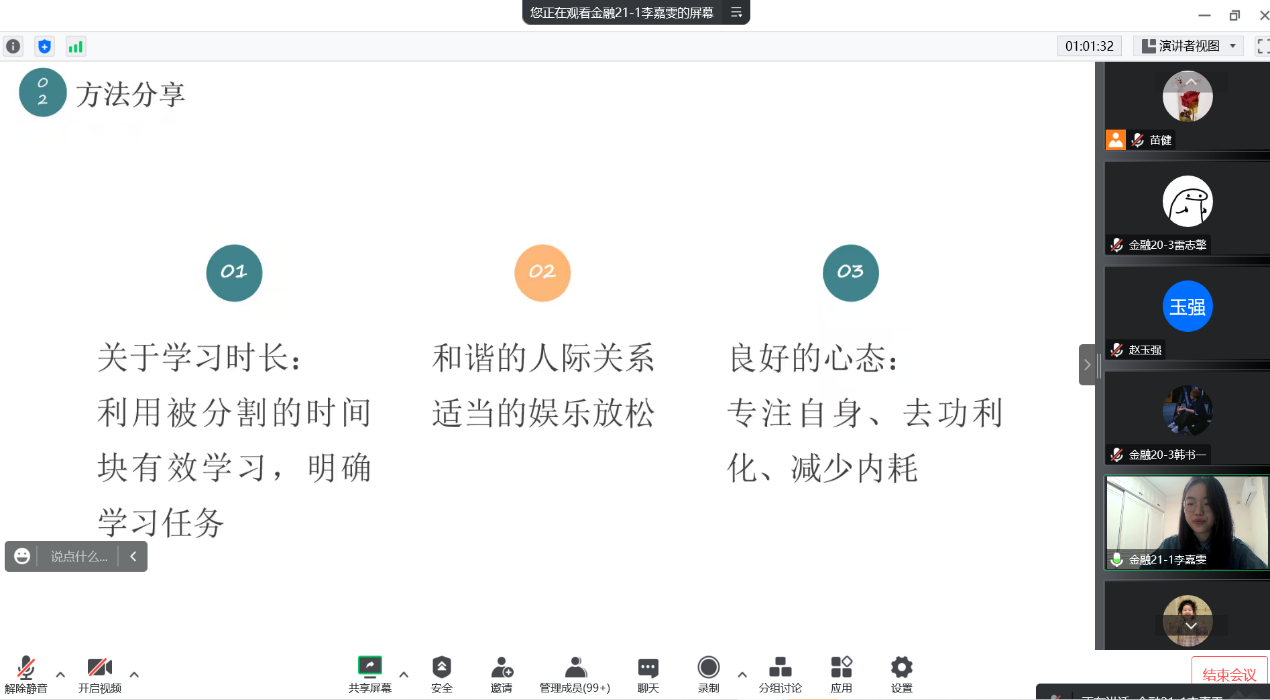Expand recording options arrow beside 录制

(742, 674)
